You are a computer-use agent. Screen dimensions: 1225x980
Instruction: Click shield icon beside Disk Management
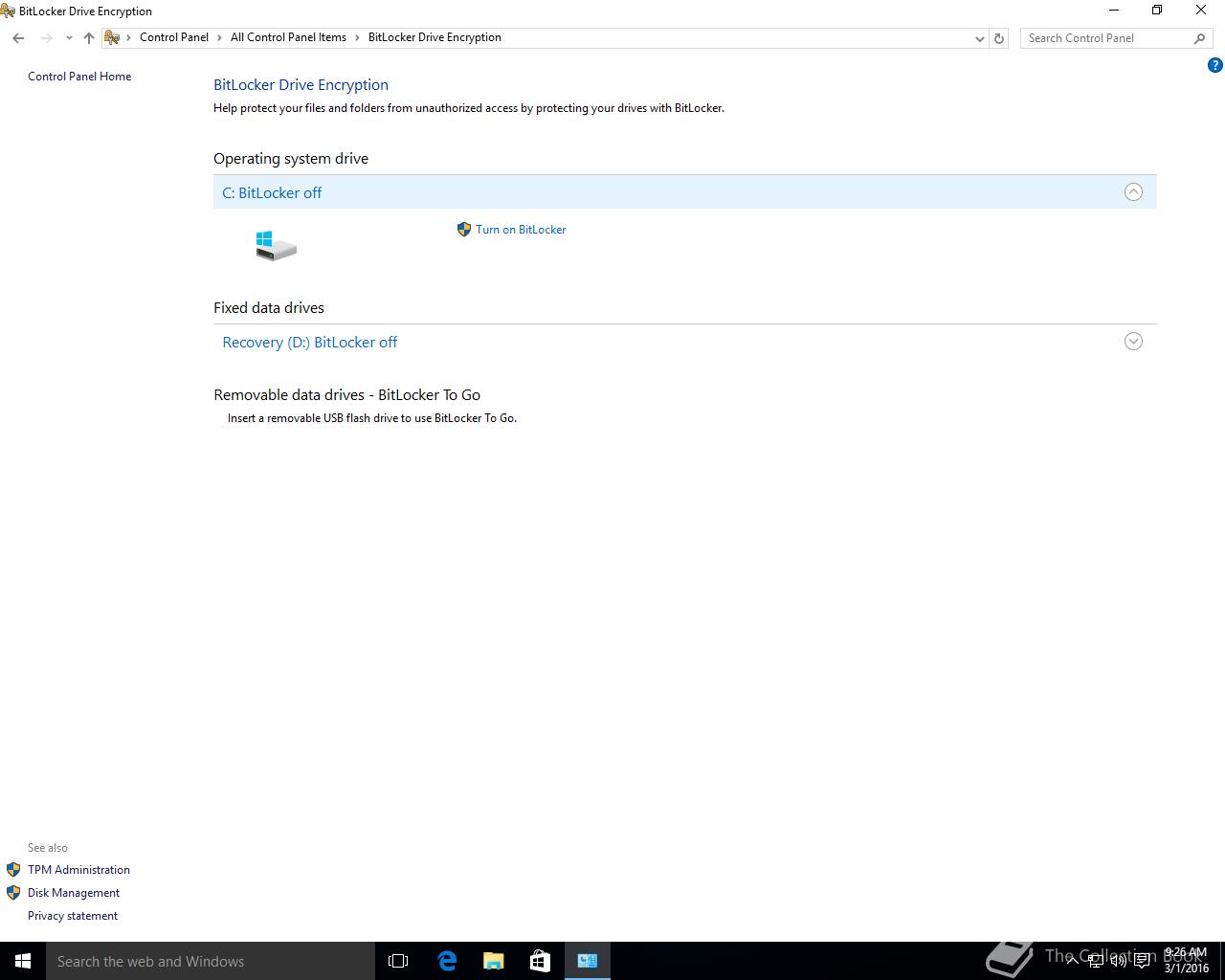pyautogui.click(x=13, y=893)
